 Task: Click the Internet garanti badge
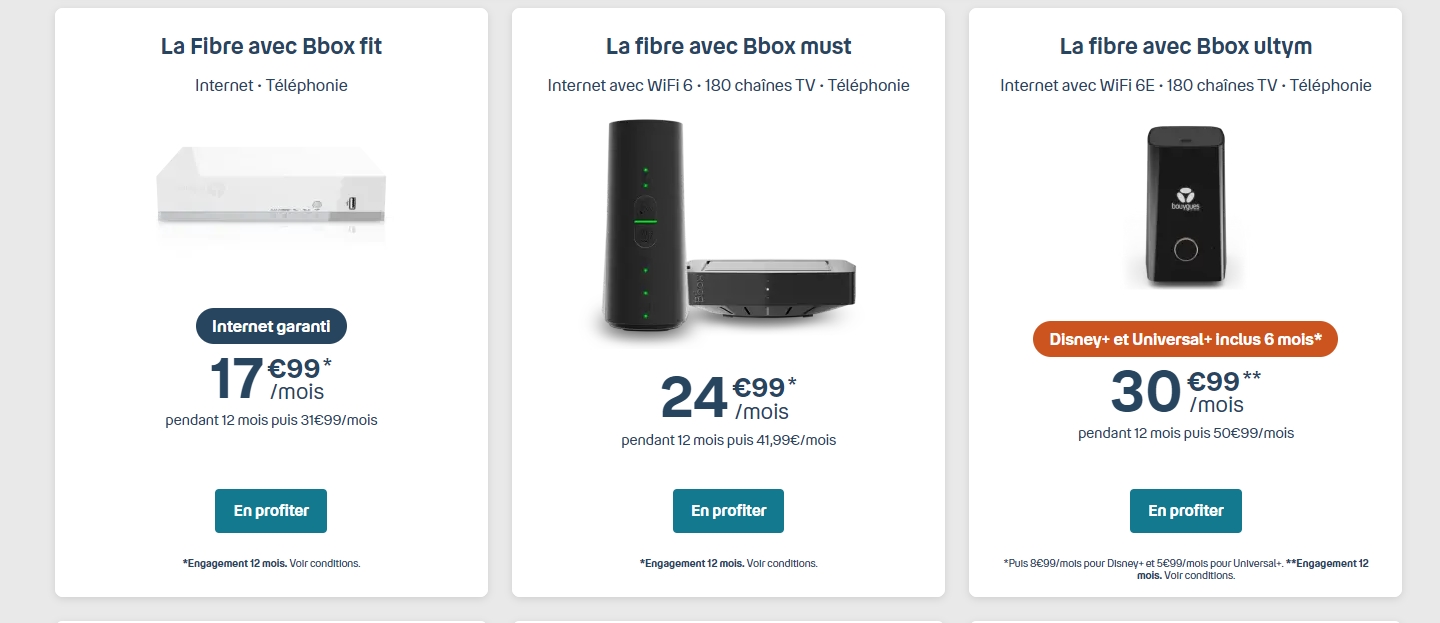pyautogui.click(x=271, y=325)
